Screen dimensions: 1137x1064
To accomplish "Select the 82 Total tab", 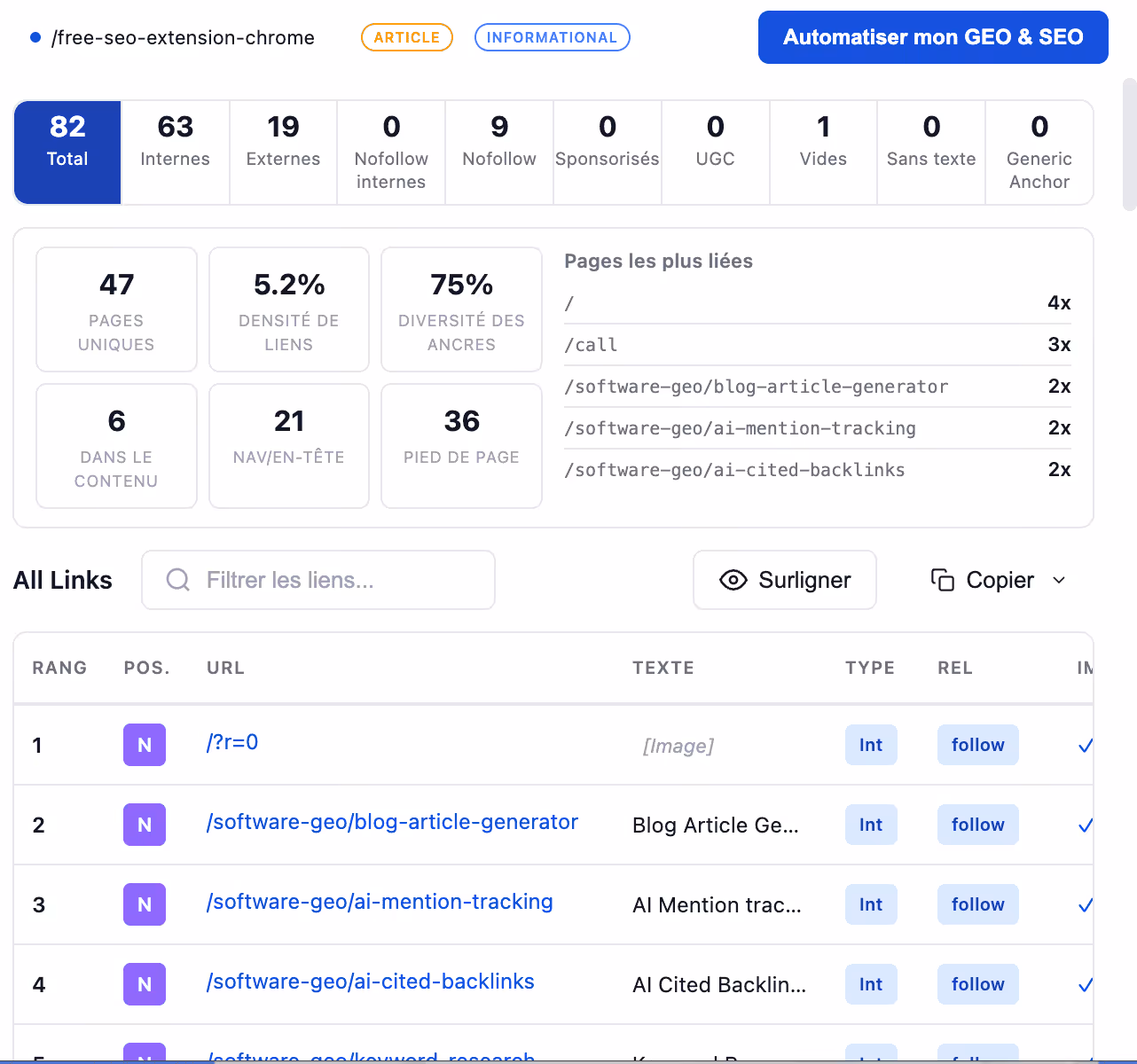I will pyautogui.click(x=67, y=153).
